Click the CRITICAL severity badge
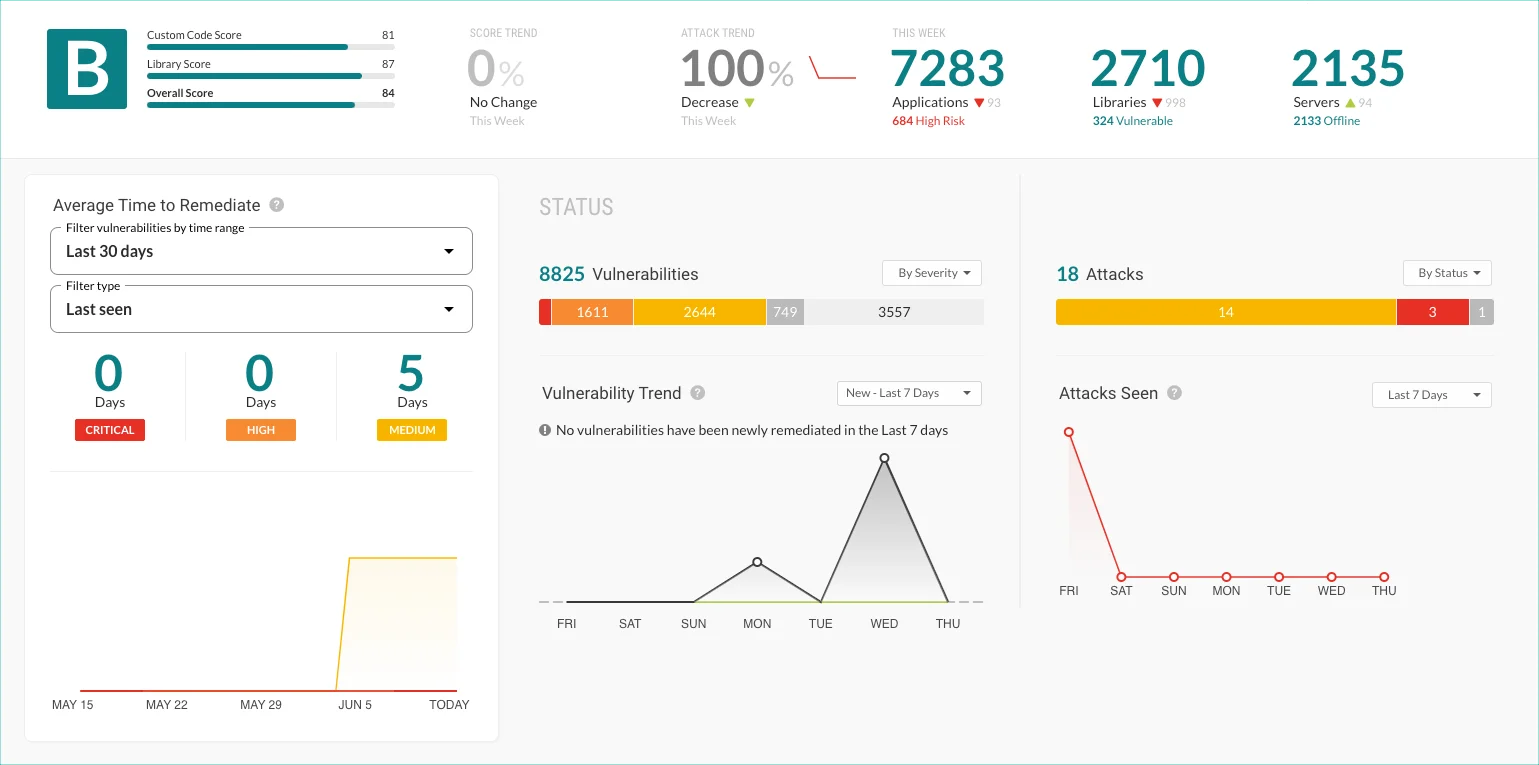This screenshot has height=765, width=1539. [109, 430]
